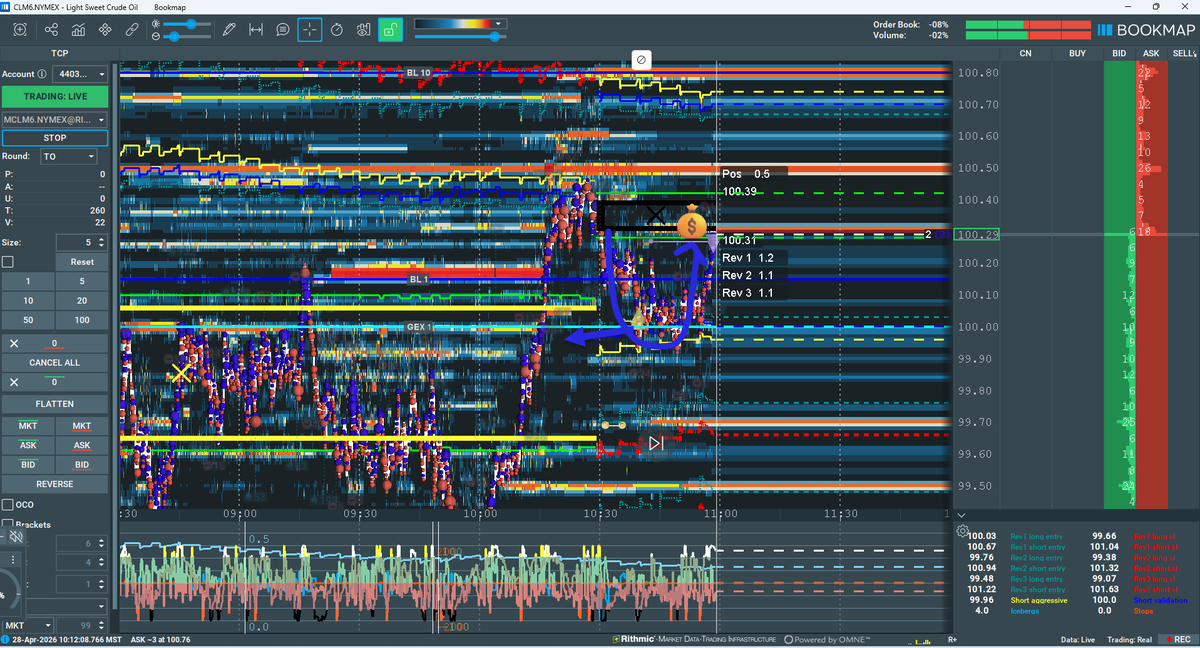Select size preset 100

[x=82, y=320]
